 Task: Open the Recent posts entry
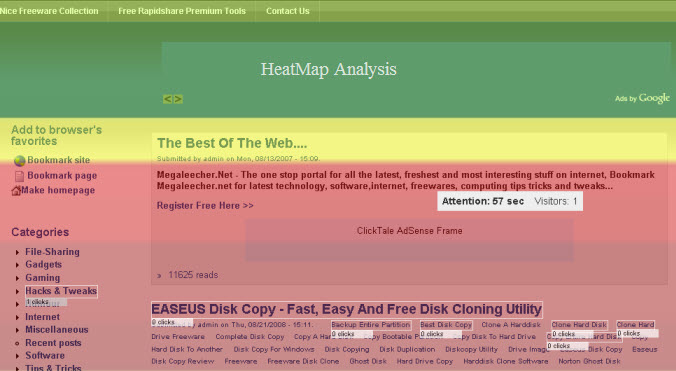click(x=53, y=343)
